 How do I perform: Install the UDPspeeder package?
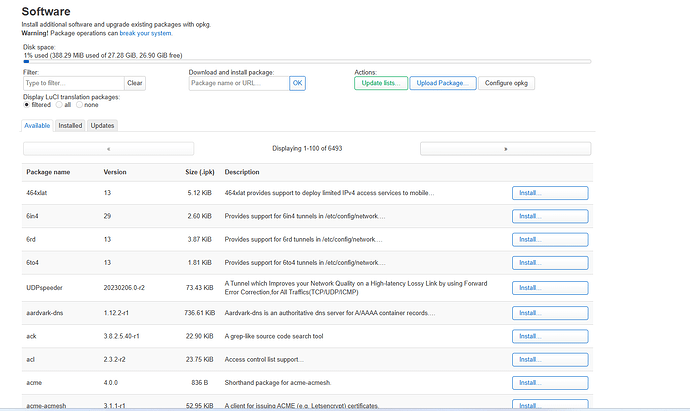coord(549,288)
